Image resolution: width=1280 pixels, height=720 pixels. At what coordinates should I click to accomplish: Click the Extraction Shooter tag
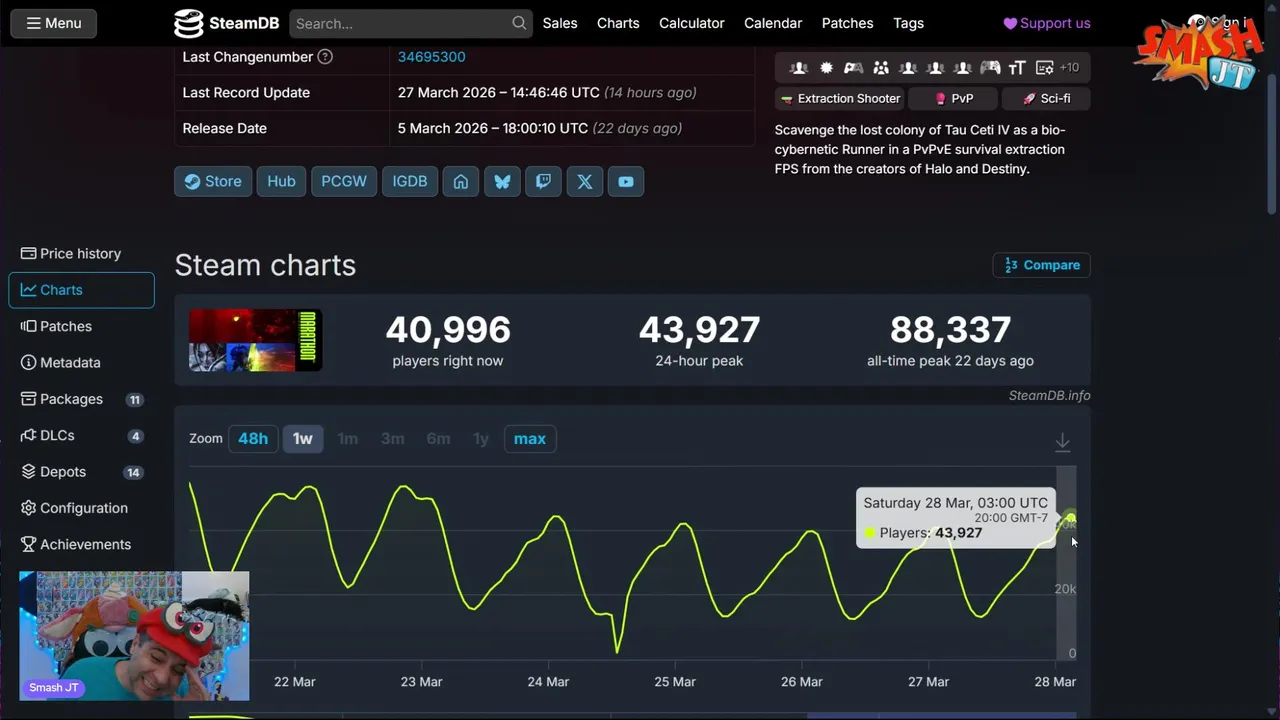click(x=840, y=98)
